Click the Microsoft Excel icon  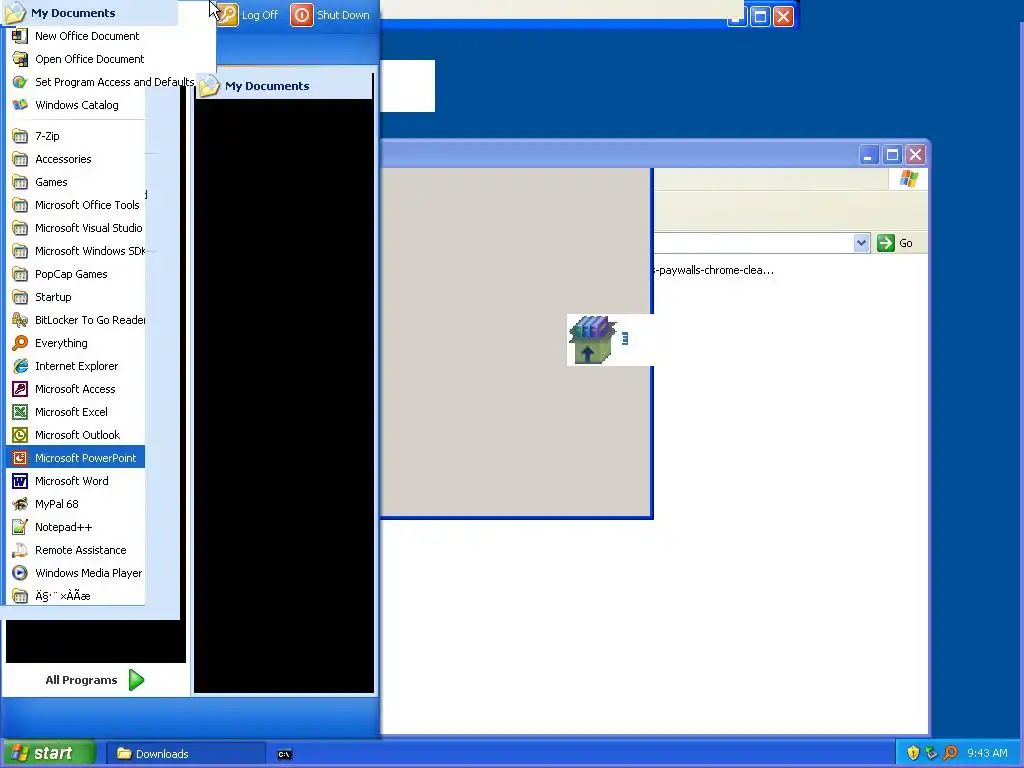[20, 412]
